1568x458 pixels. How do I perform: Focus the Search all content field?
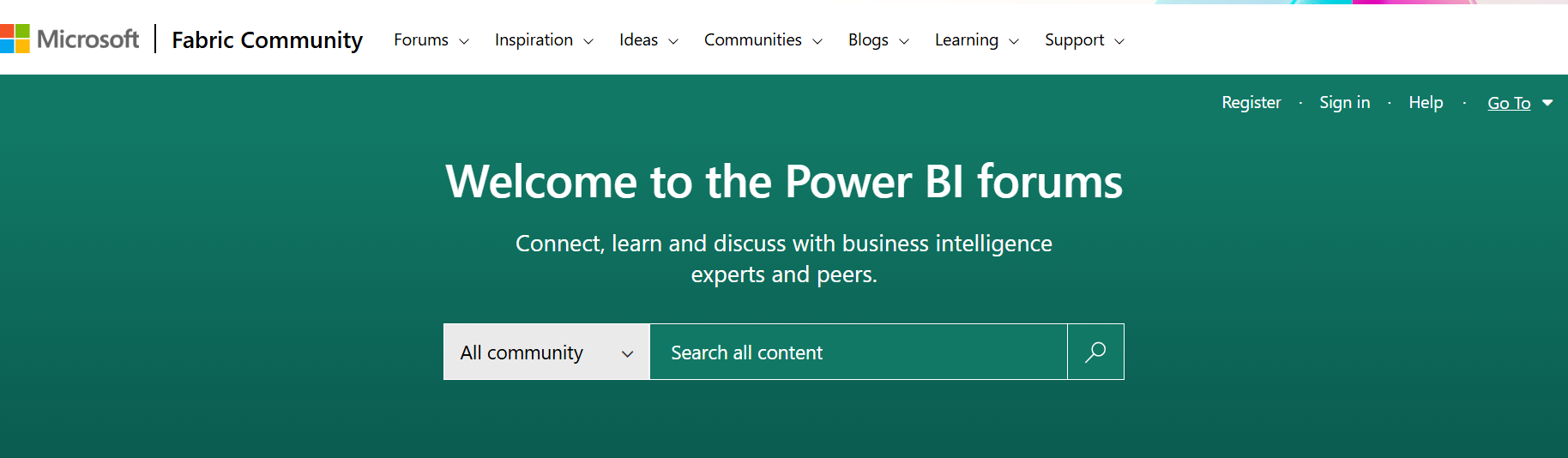[x=859, y=352]
